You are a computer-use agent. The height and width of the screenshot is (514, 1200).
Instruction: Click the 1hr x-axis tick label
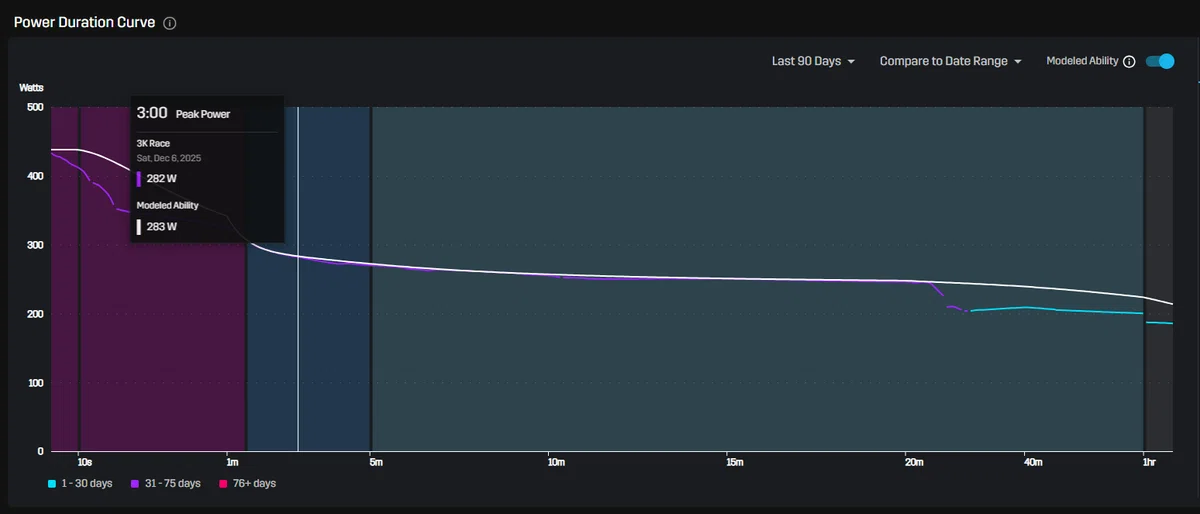coord(1149,462)
